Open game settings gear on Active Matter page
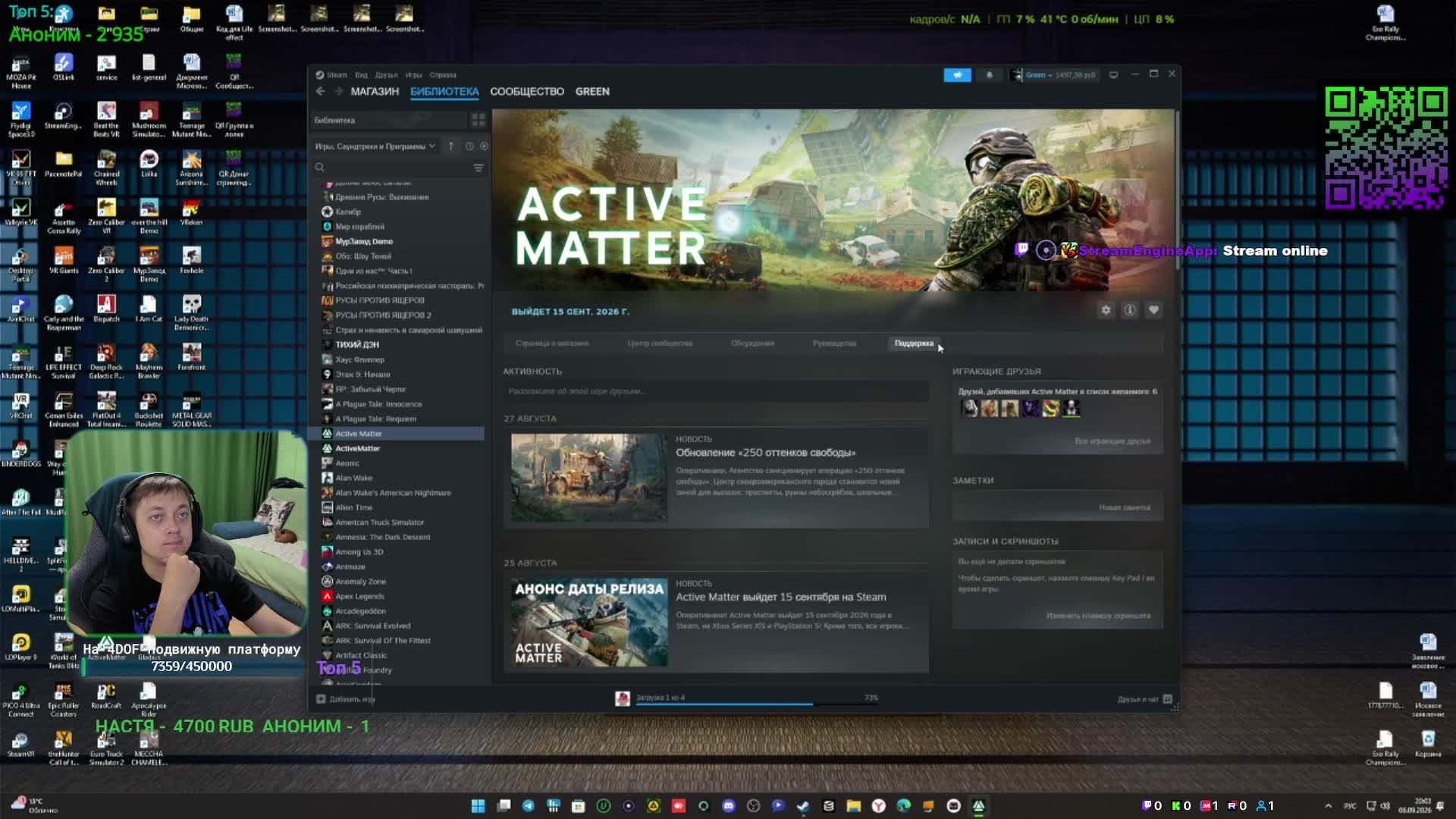Screen dimensions: 1456x819 pos(1106,310)
